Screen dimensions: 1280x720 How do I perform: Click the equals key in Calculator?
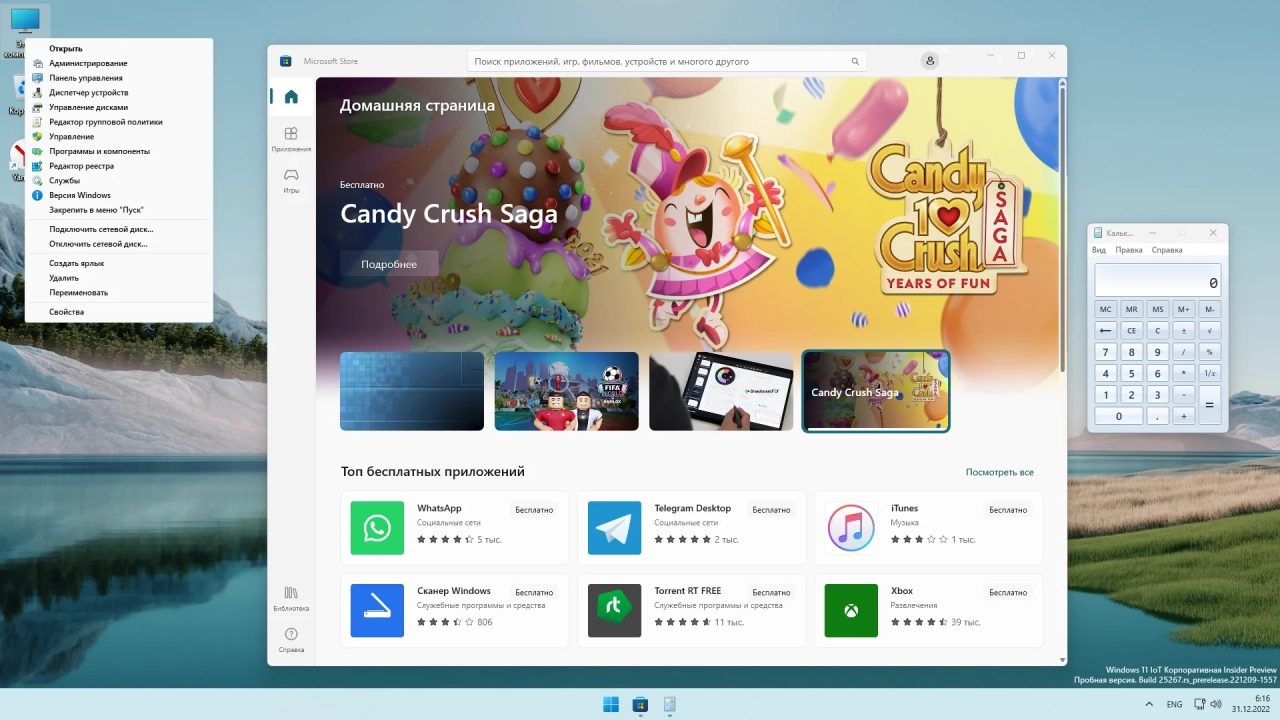click(1209, 405)
